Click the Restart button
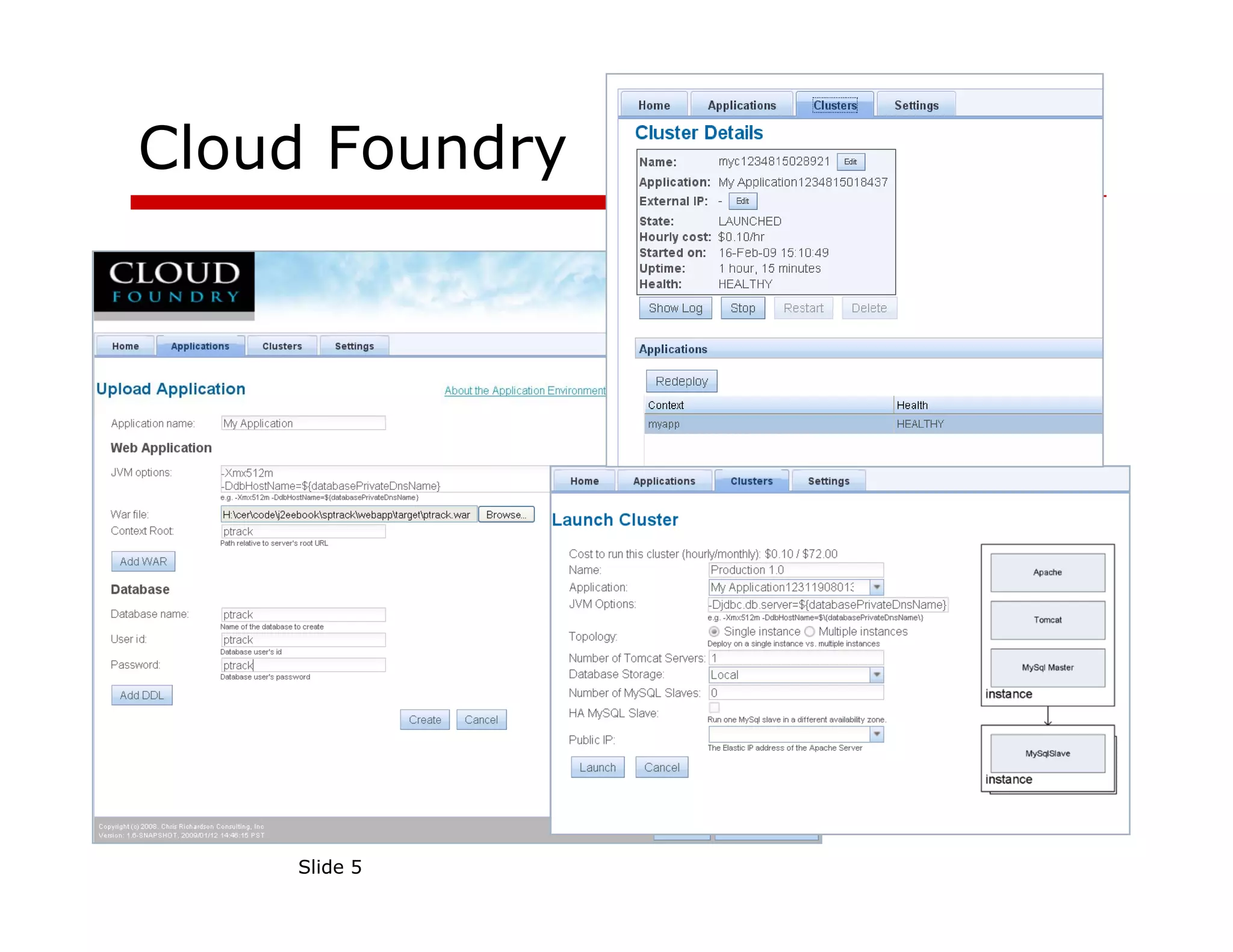This screenshot has width=1233, height=952. coord(803,308)
